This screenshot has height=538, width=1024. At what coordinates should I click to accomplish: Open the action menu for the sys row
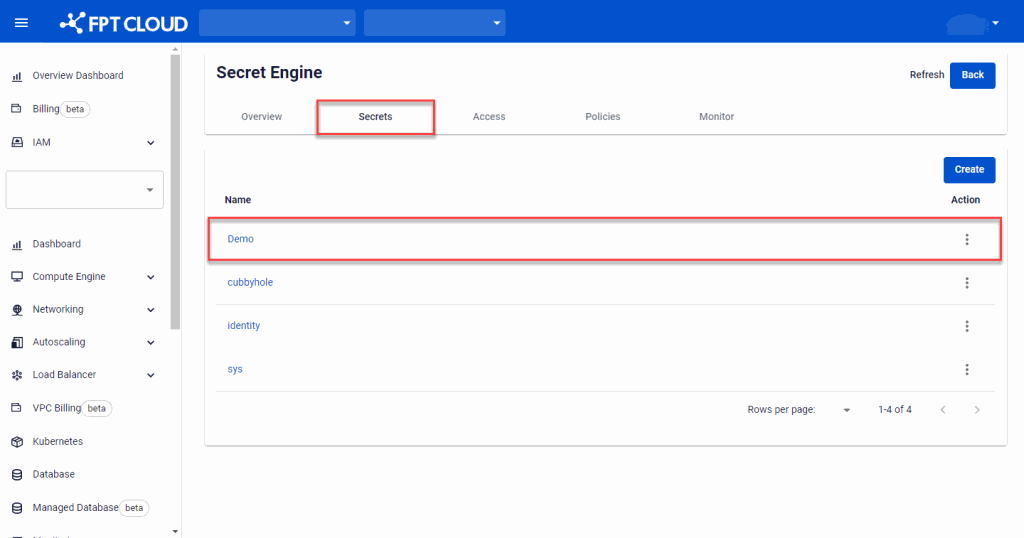pyautogui.click(x=967, y=370)
